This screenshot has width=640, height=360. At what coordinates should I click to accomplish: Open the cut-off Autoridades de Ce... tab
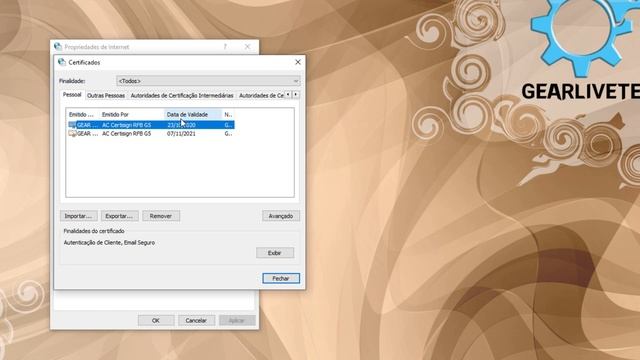[x=261, y=96]
